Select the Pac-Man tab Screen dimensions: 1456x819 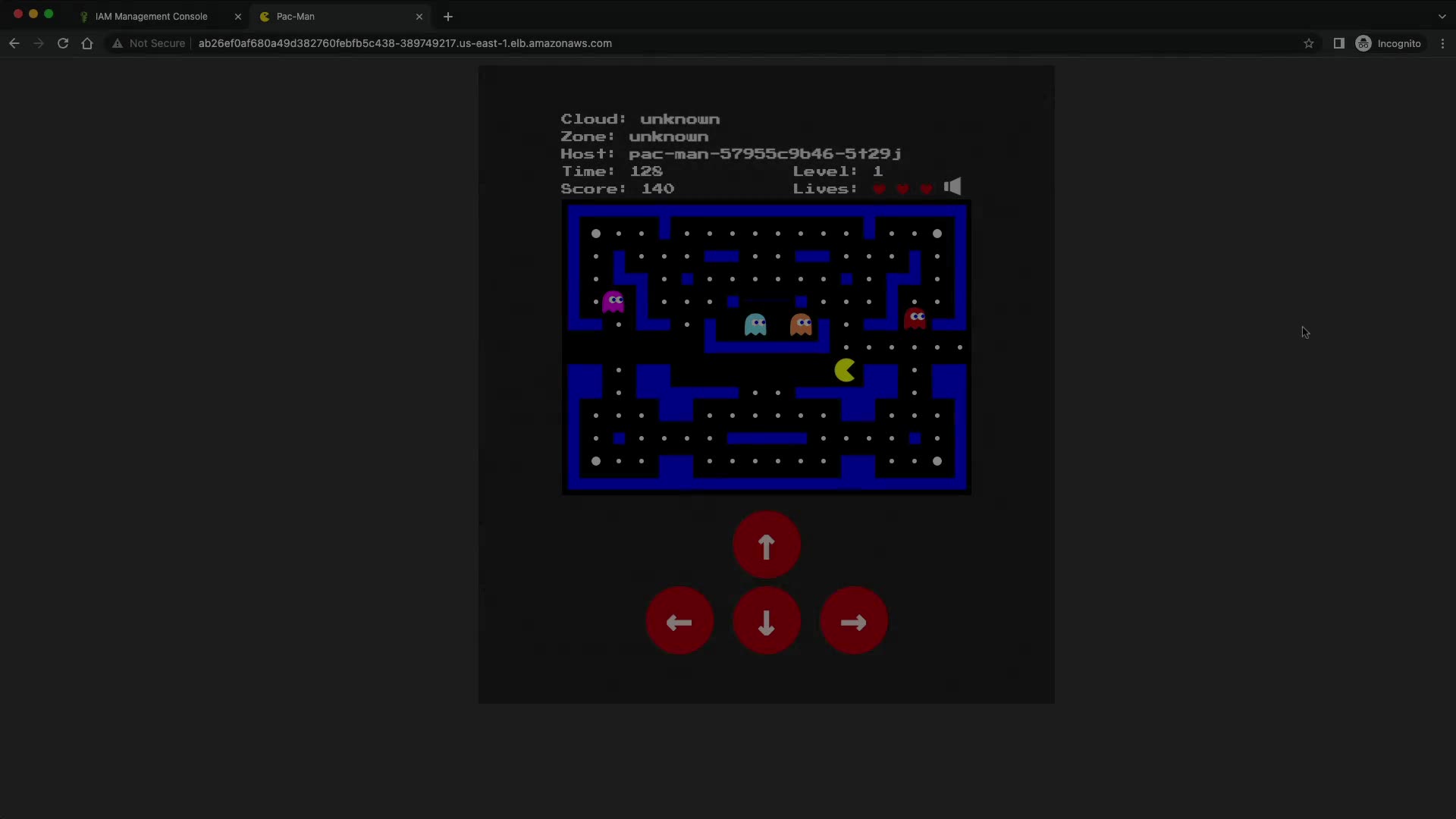(x=334, y=16)
